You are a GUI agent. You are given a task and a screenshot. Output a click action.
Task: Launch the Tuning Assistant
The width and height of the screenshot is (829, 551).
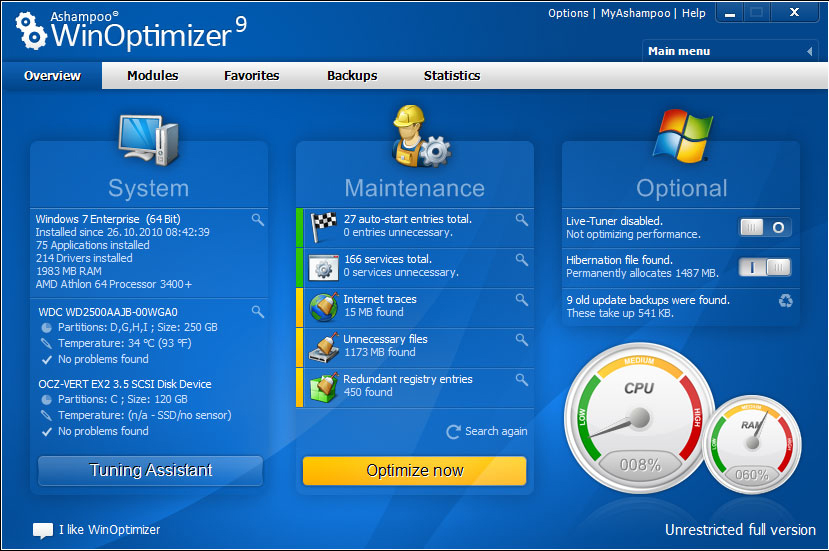(151, 470)
